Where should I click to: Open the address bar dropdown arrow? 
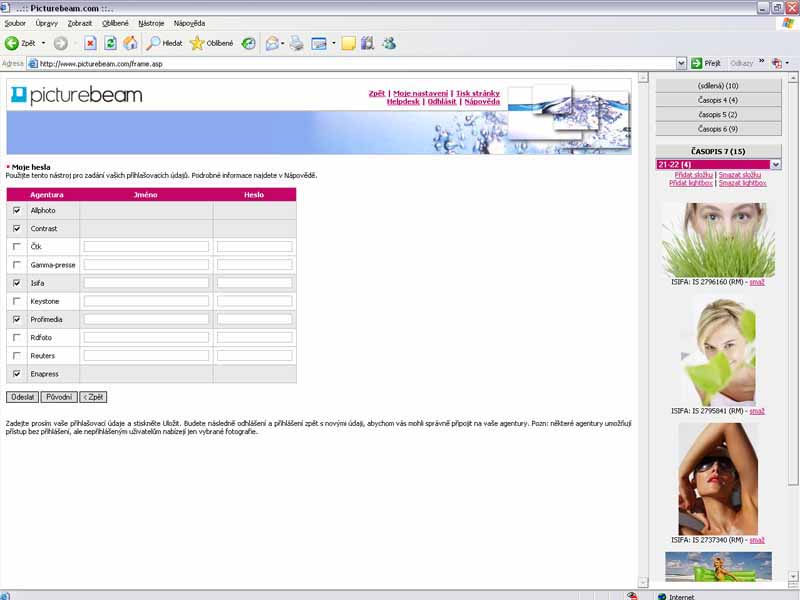(x=680, y=63)
